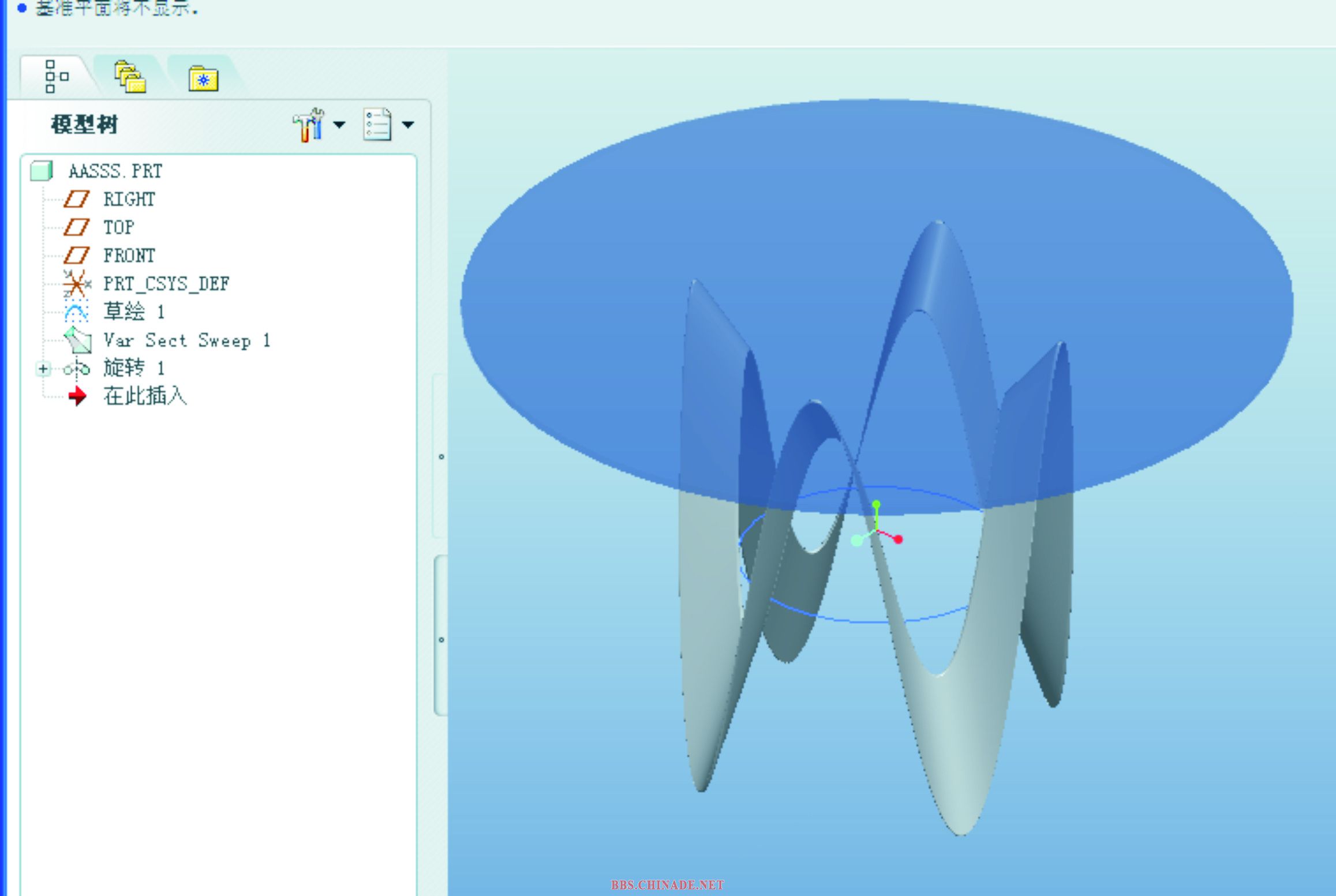Screen dimensions: 1336x896
Task: Select the Var Sect Sweep 1 icon
Action: pyautogui.click(x=77, y=340)
